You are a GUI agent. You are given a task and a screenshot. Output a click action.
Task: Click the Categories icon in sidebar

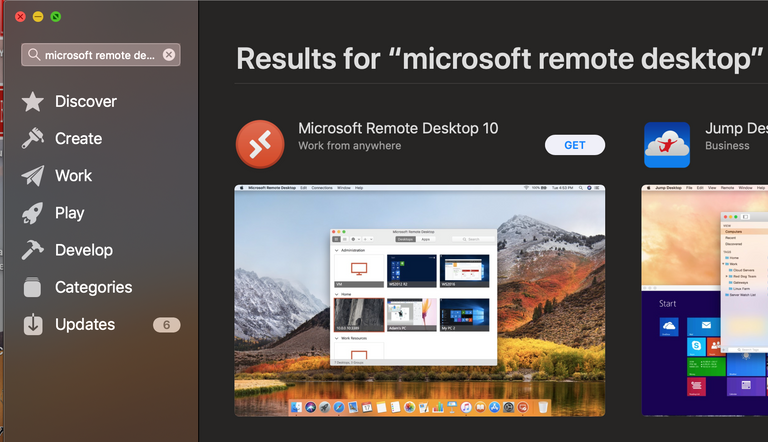pos(32,287)
